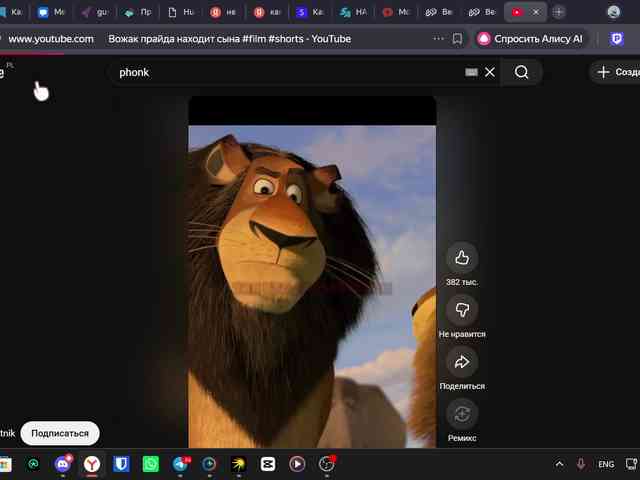
Task: Like the short with 382 тыс. likes
Action: [462, 258]
